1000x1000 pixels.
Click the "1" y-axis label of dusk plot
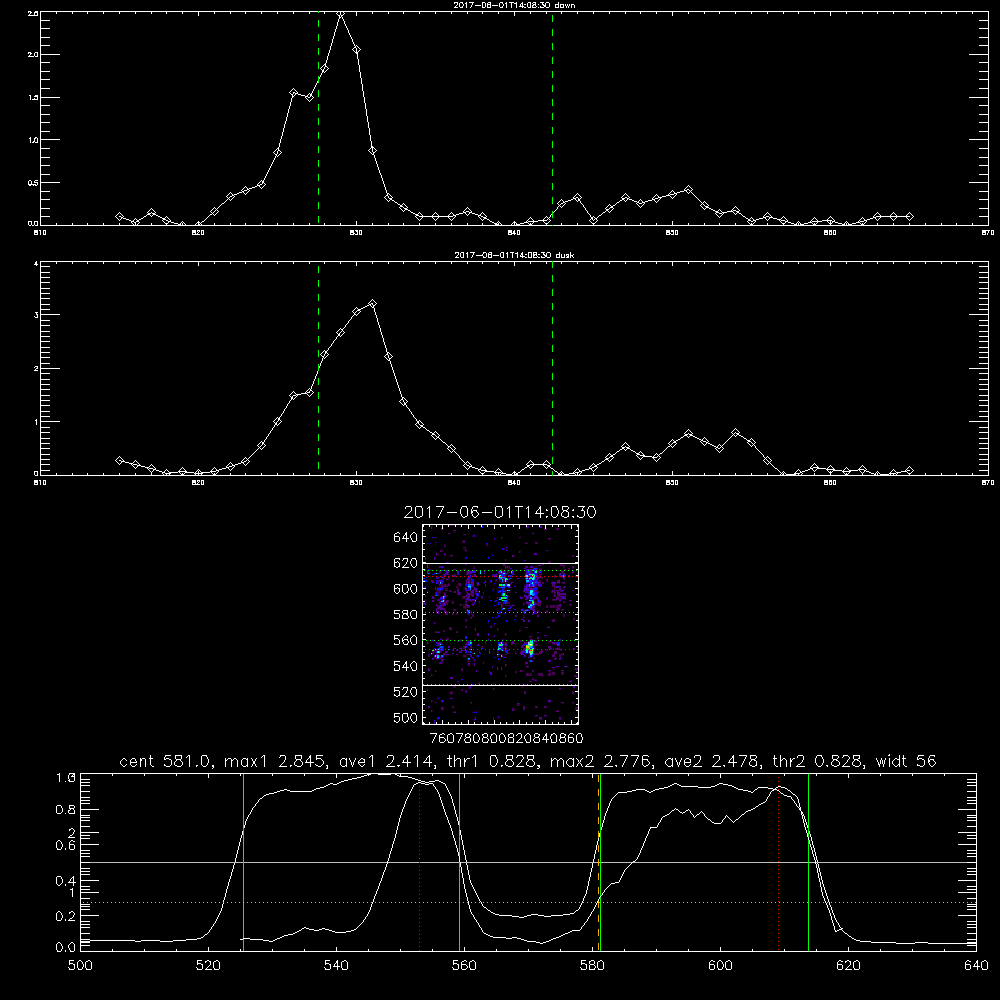coord(36,422)
